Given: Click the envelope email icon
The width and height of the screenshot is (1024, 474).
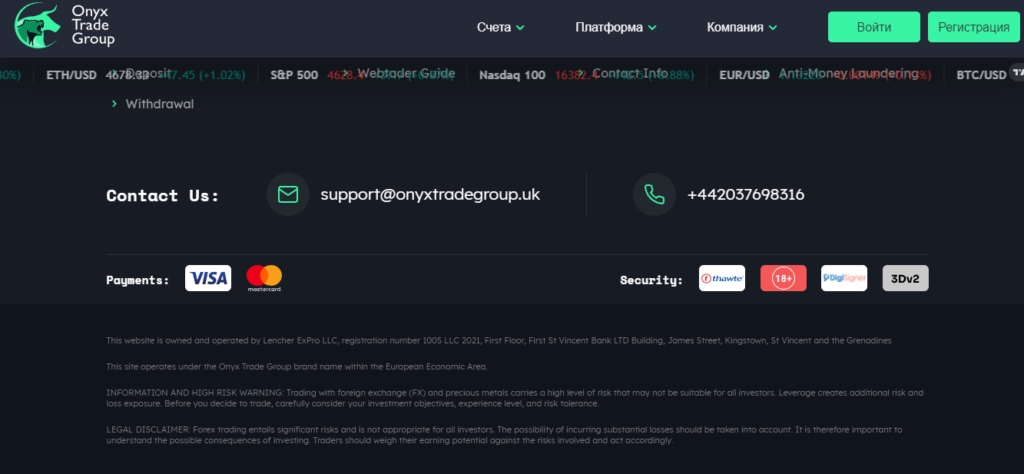Looking at the screenshot, I should [288, 195].
